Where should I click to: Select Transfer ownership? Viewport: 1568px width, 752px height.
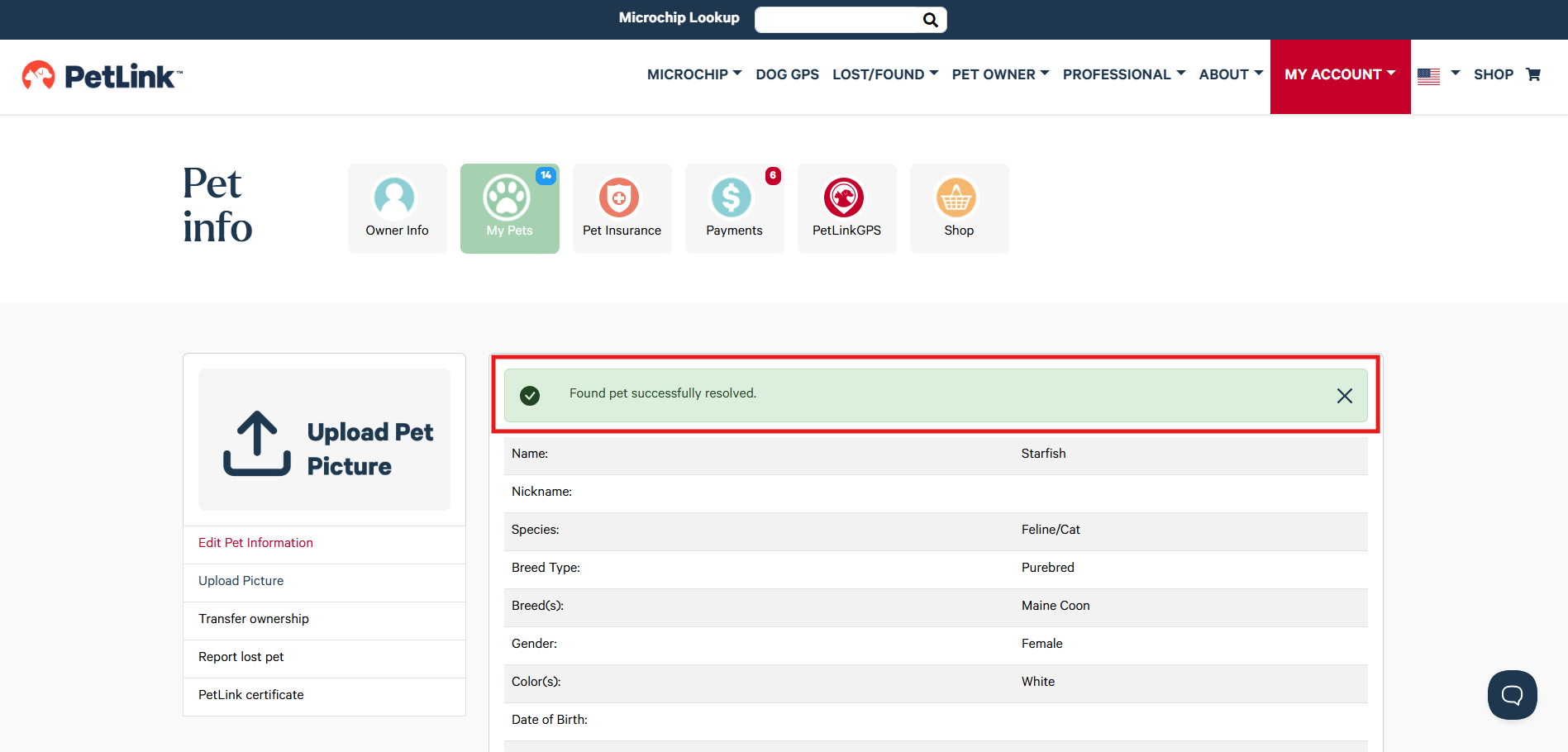pyautogui.click(x=254, y=619)
